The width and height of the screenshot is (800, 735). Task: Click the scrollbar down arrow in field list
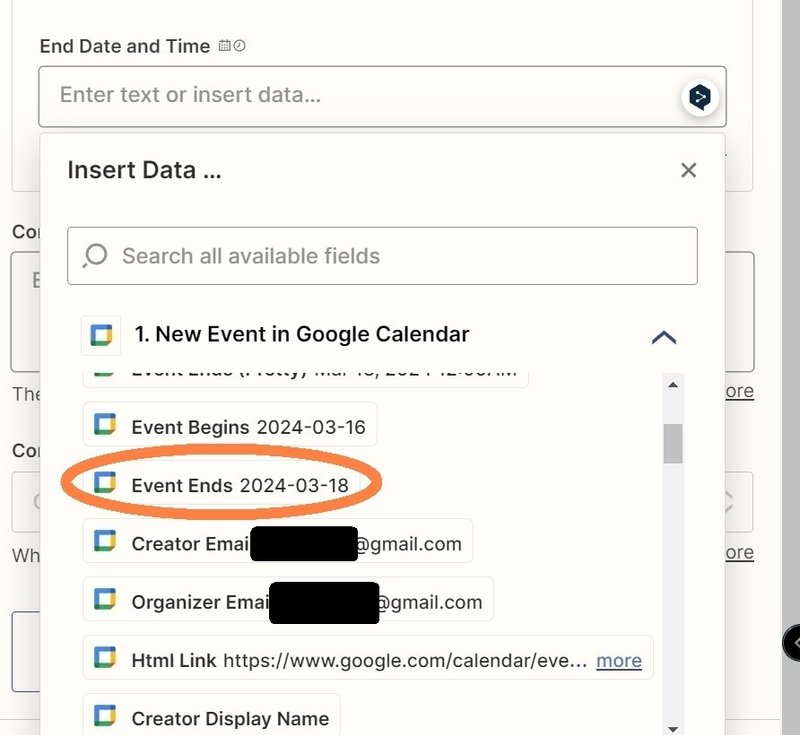point(673,728)
